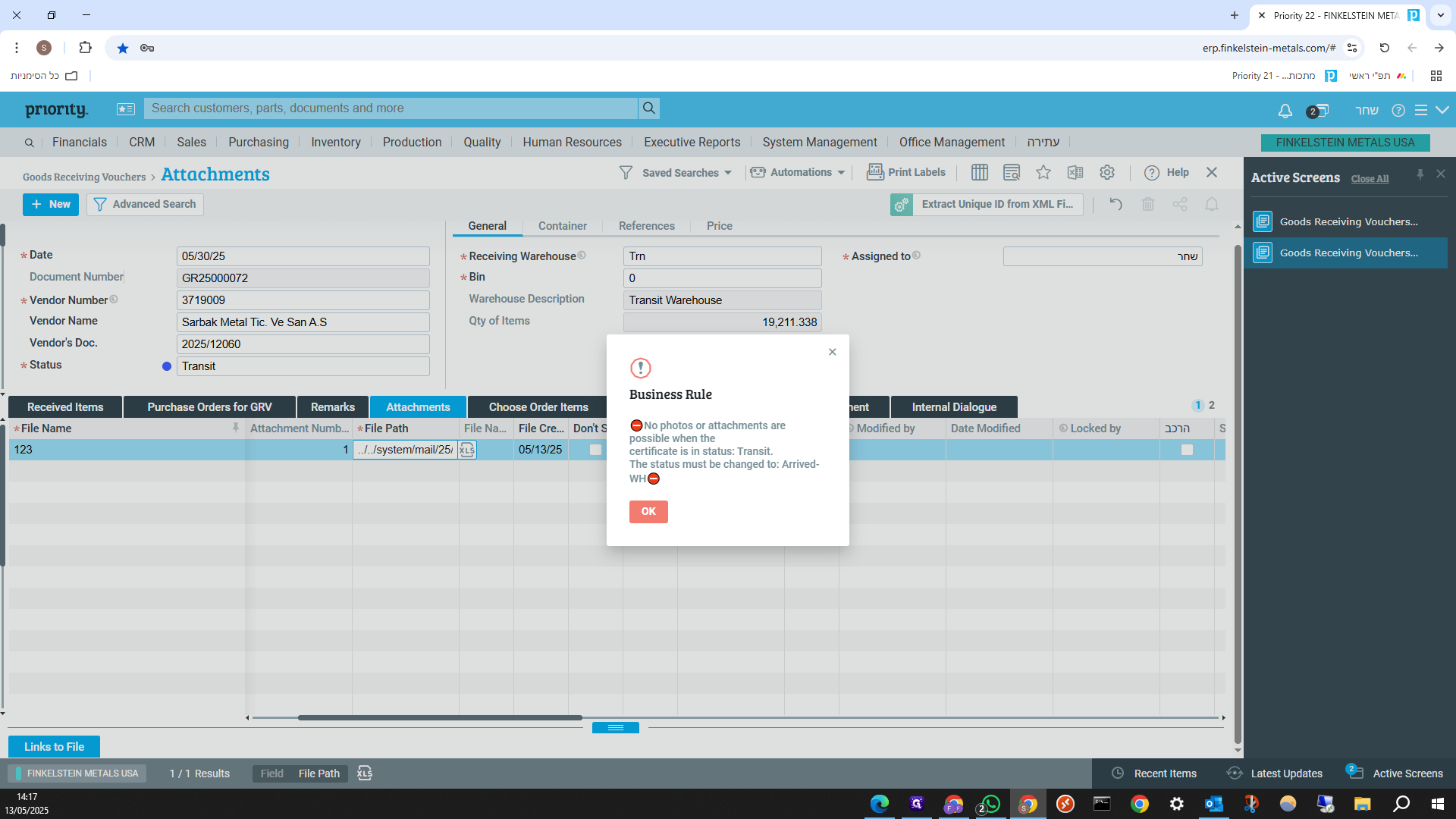Click the Excel export icon in toolbar
The image size is (1456, 819).
(1075, 173)
